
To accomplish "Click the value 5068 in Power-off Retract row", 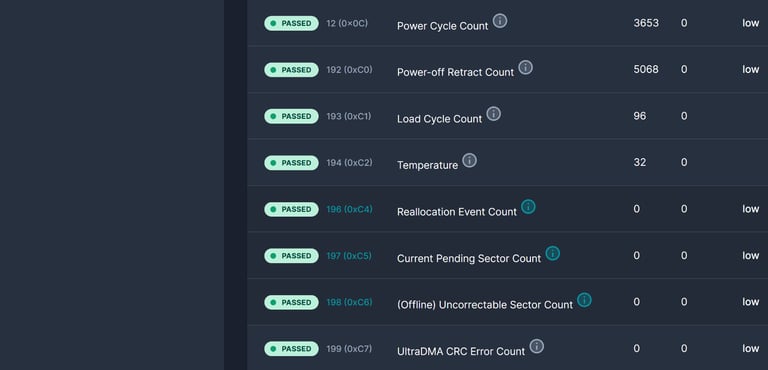I will (646, 70).
